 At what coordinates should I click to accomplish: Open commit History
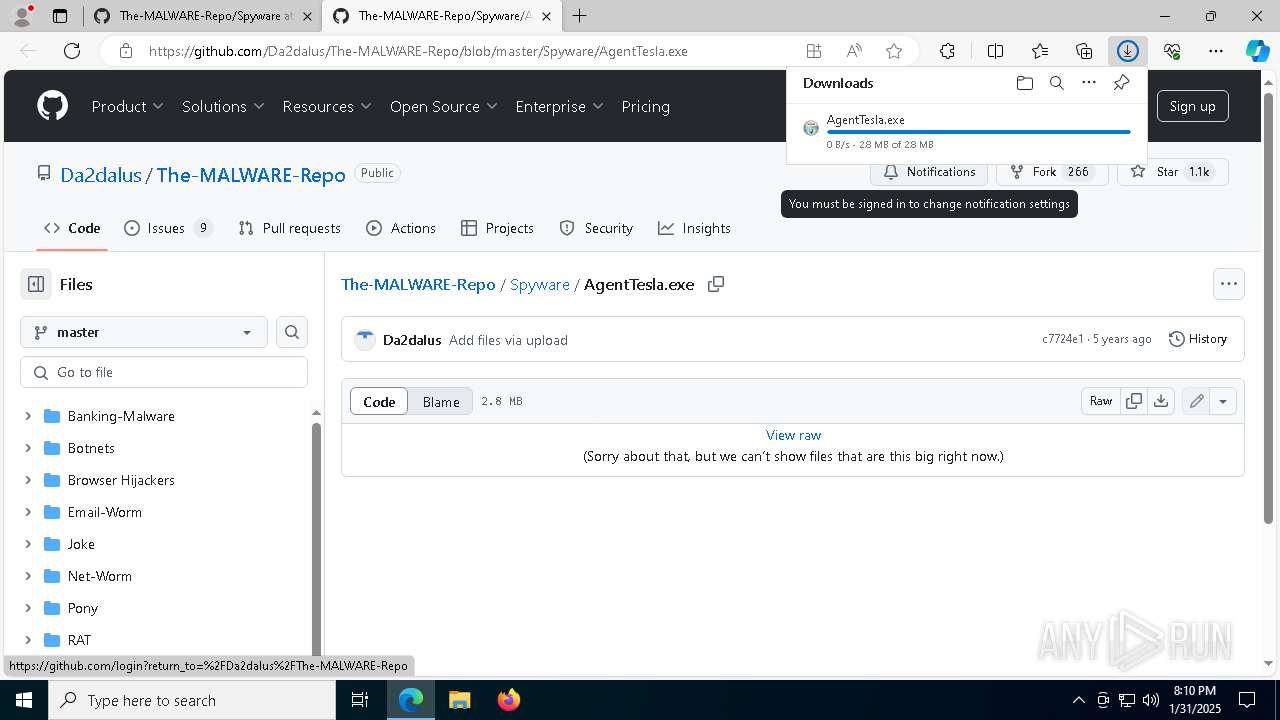[1198, 339]
